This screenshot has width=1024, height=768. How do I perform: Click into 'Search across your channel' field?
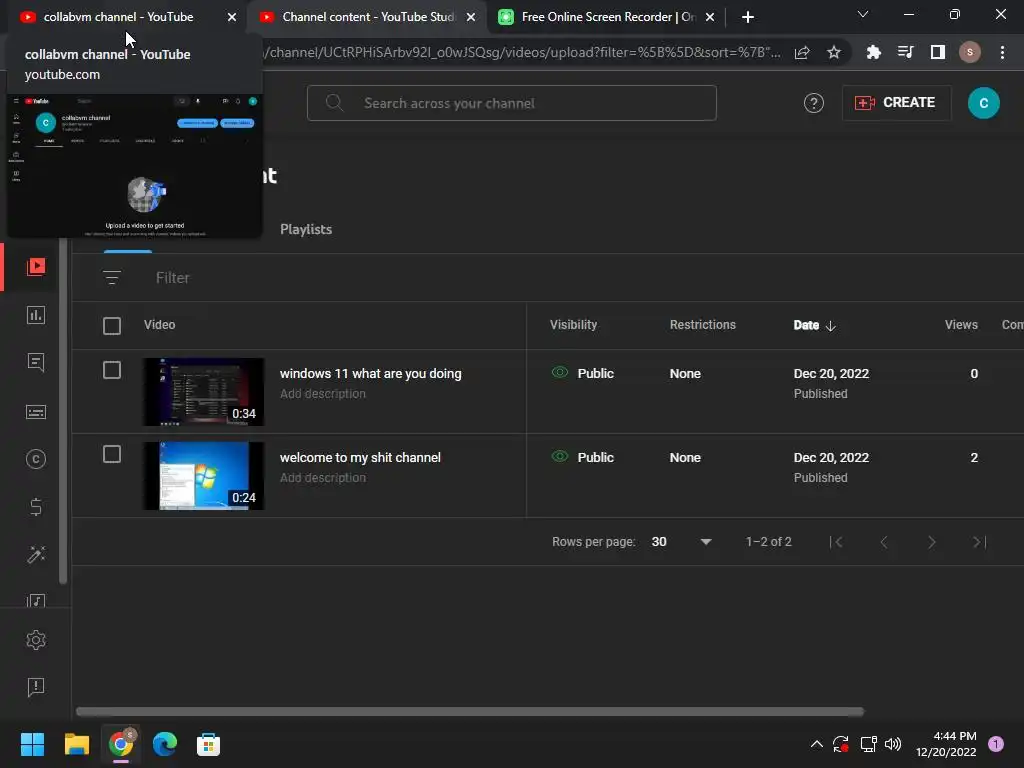tap(511, 103)
